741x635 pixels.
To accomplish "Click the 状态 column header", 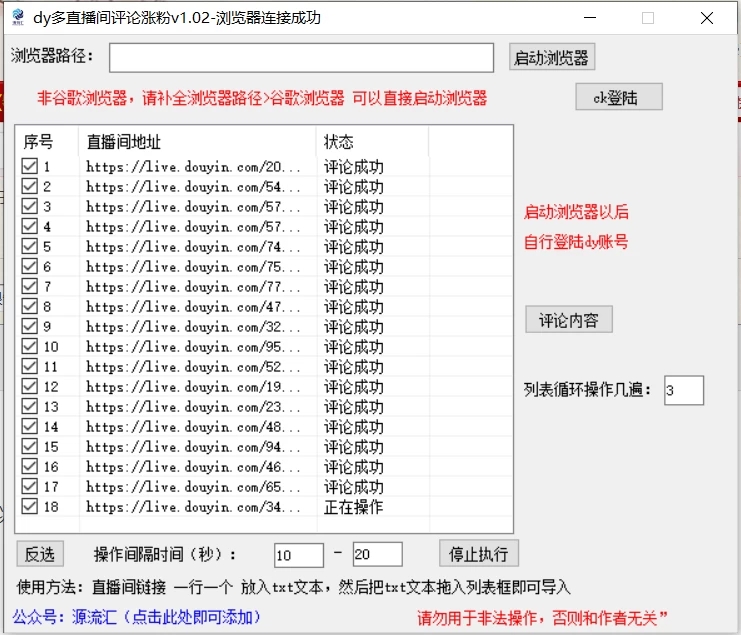I will [372, 142].
